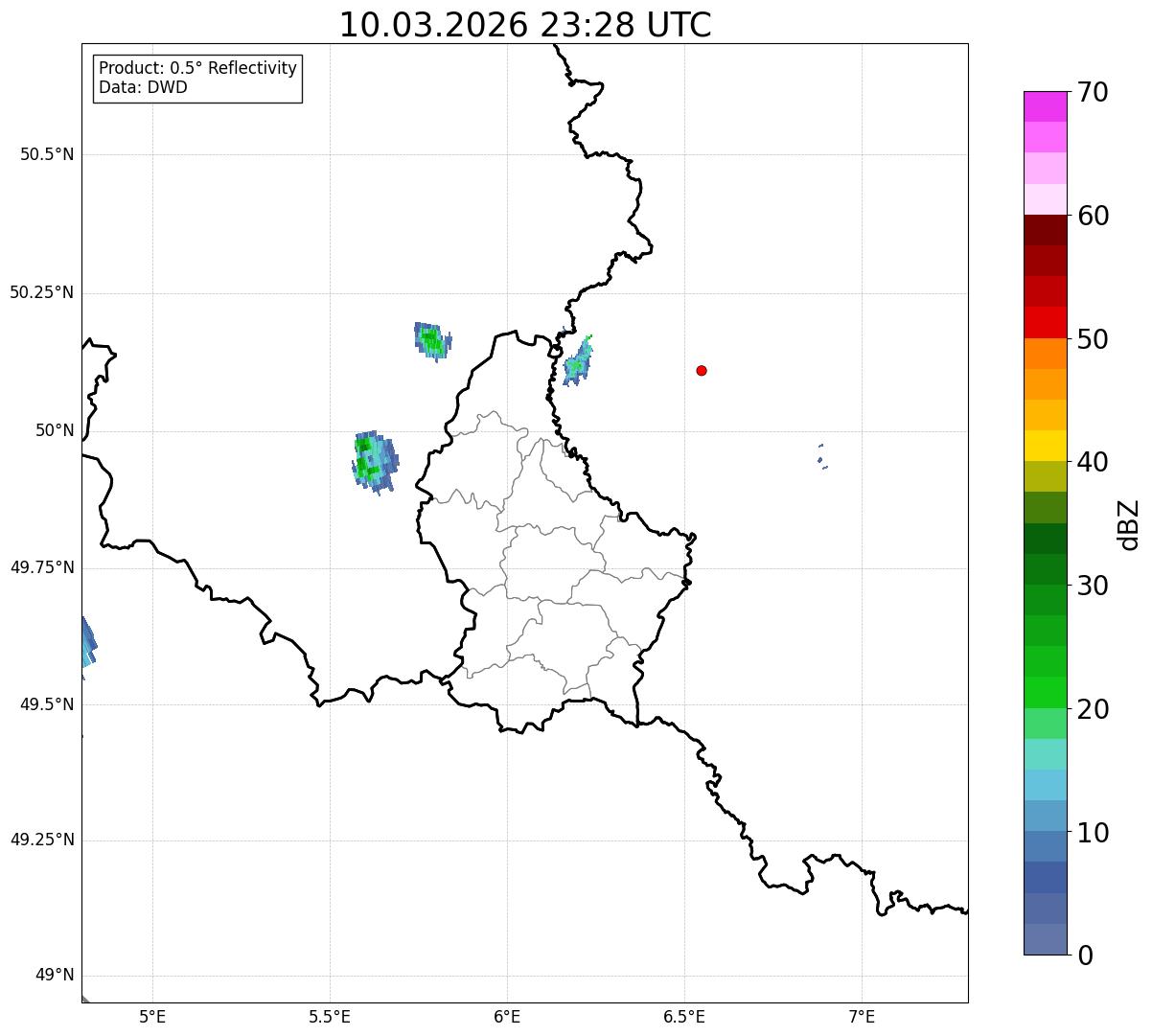Click the 'Data: DWD' label
Viewport: 1152px width, 1036px height.
(143, 87)
